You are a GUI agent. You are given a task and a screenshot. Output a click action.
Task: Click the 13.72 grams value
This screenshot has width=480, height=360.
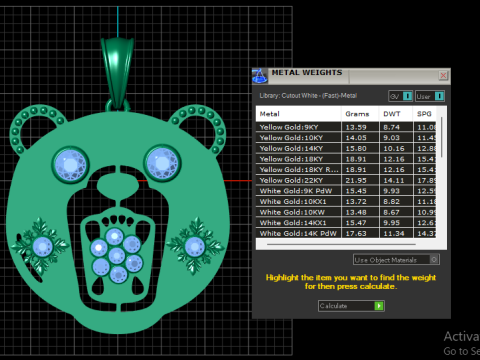point(356,202)
